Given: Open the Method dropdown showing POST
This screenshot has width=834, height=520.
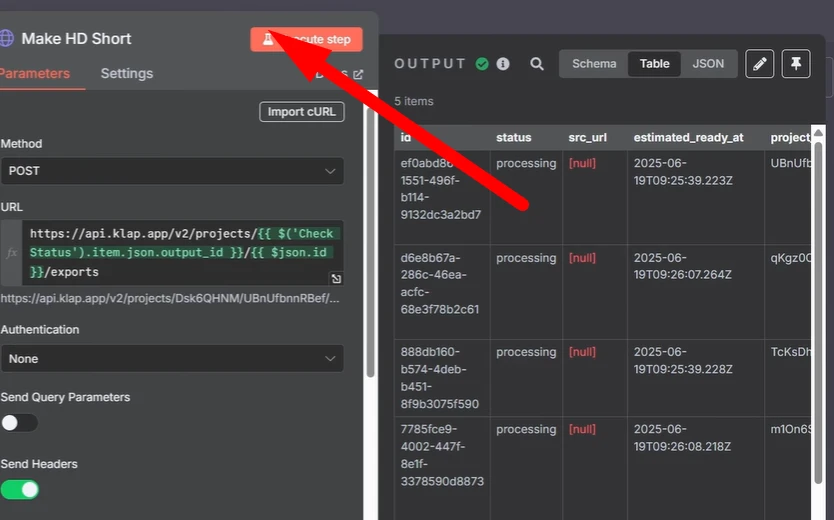Looking at the screenshot, I should tap(172, 171).
